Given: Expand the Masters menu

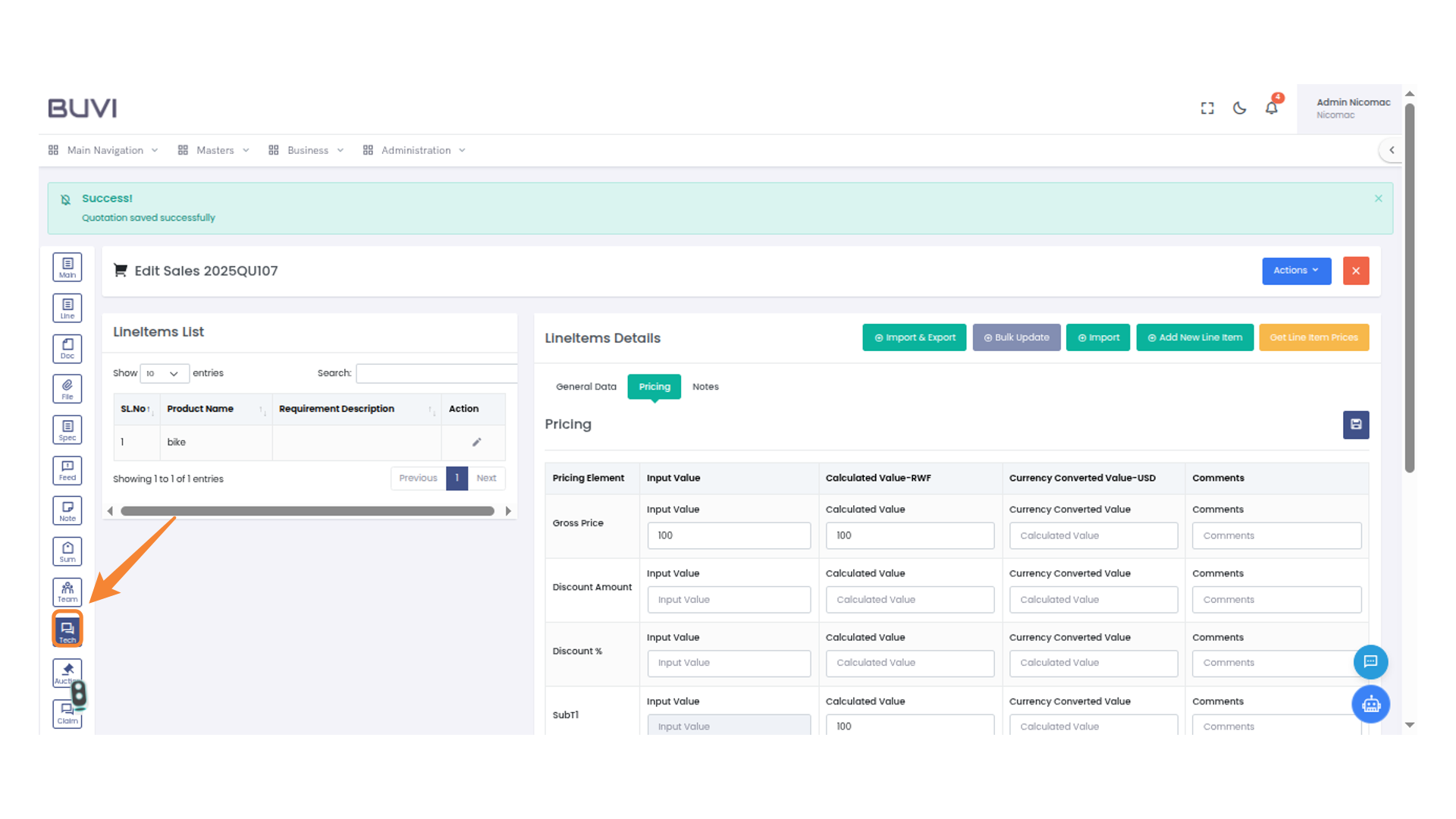Looking at the screenshot, I should (214, 150).
